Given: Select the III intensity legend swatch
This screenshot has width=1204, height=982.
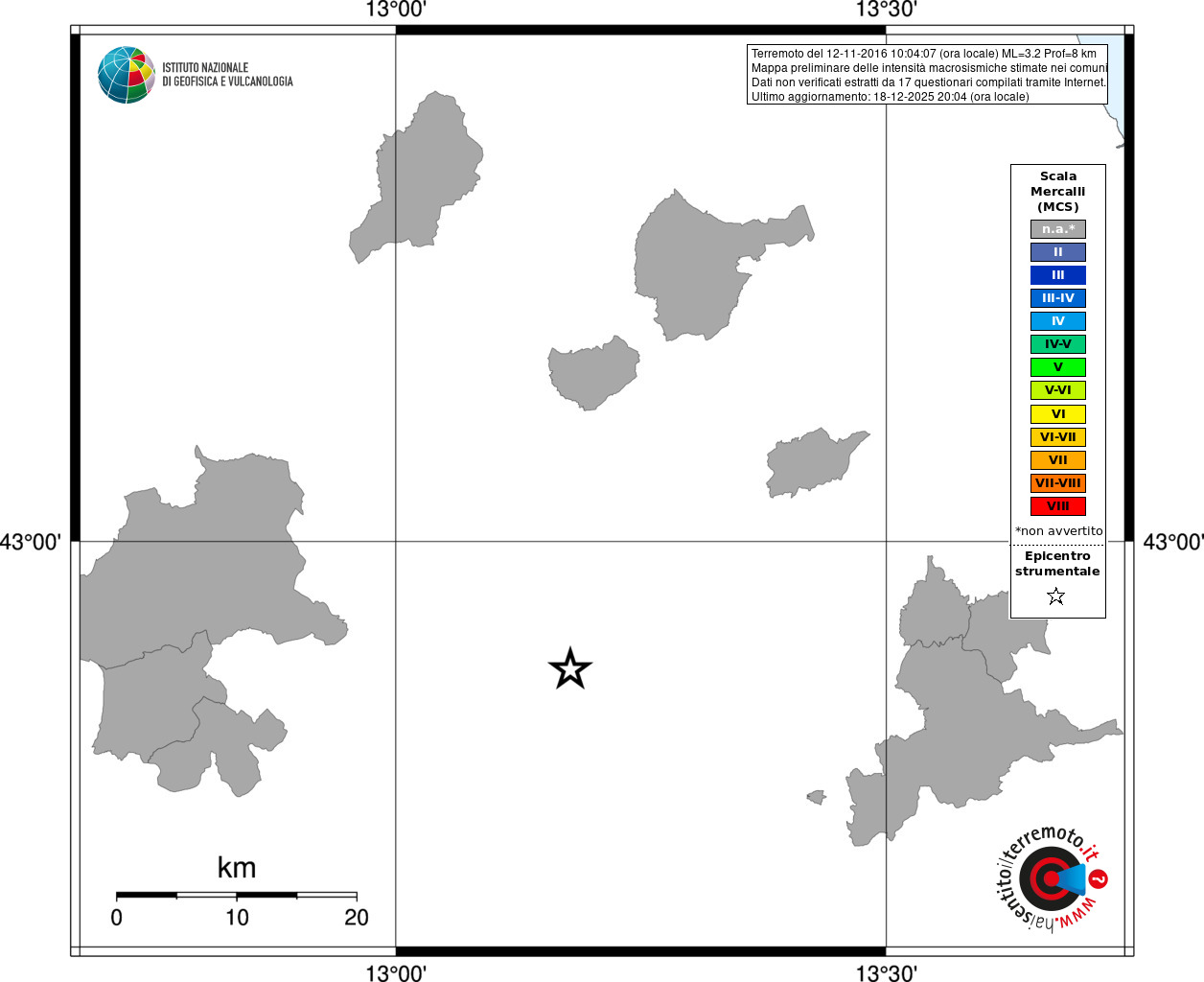Looking at the screenshot, I should pos(1058,275).
